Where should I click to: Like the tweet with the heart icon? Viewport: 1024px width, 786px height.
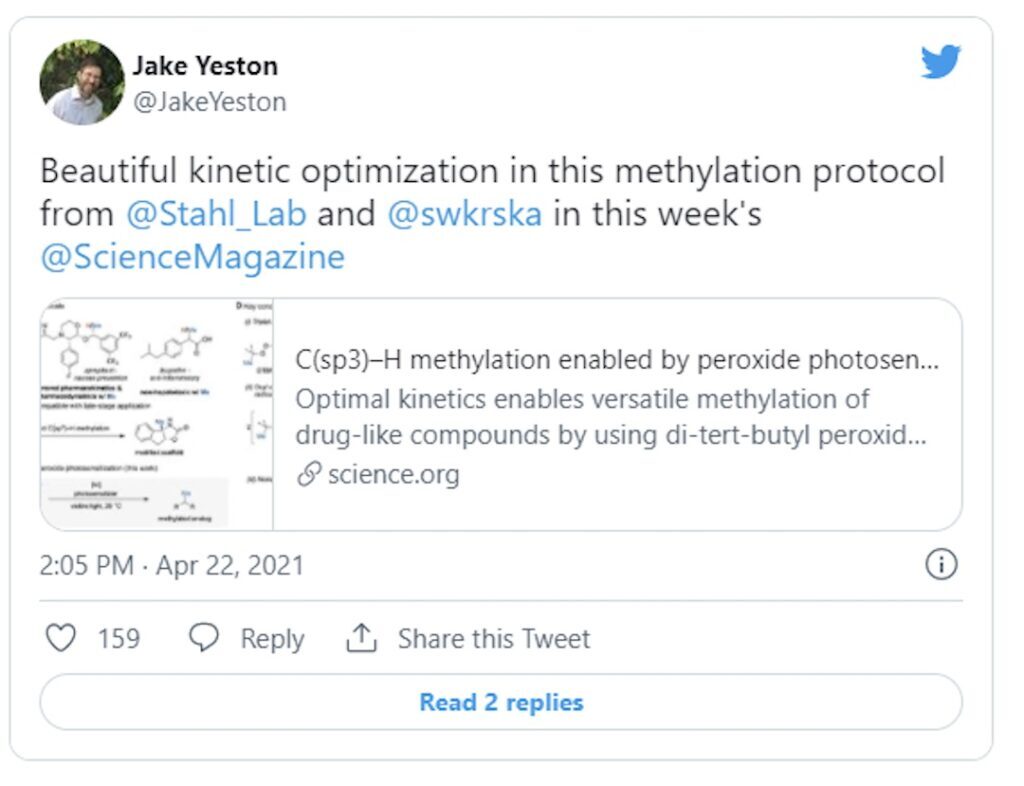pyautogui.click(x=61, y=638)
